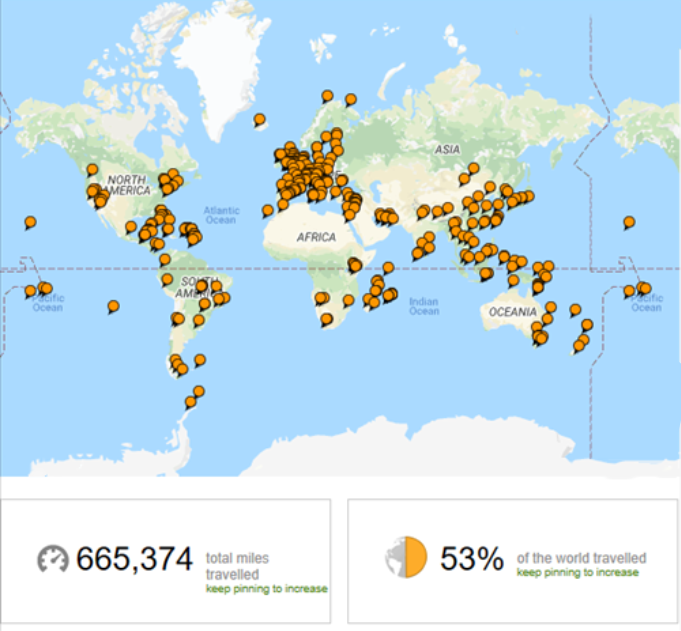Click the NORTH AMERICA continent label

click(127, 185)
